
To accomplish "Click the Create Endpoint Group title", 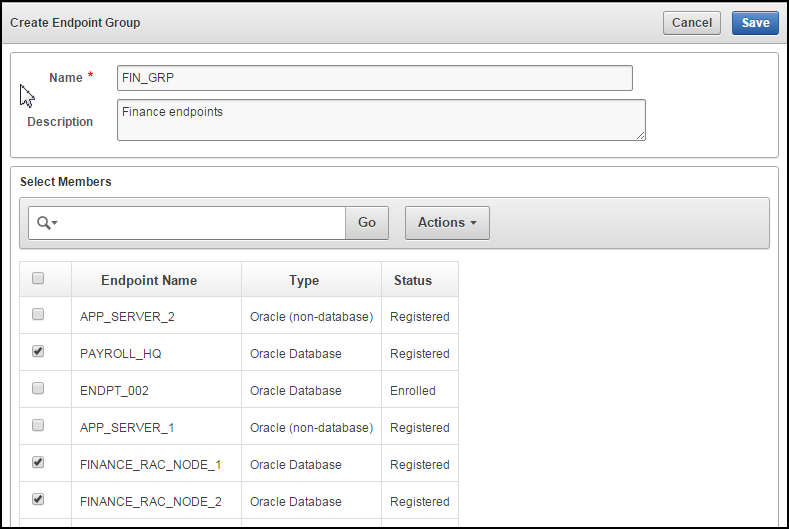I will 75,23.
